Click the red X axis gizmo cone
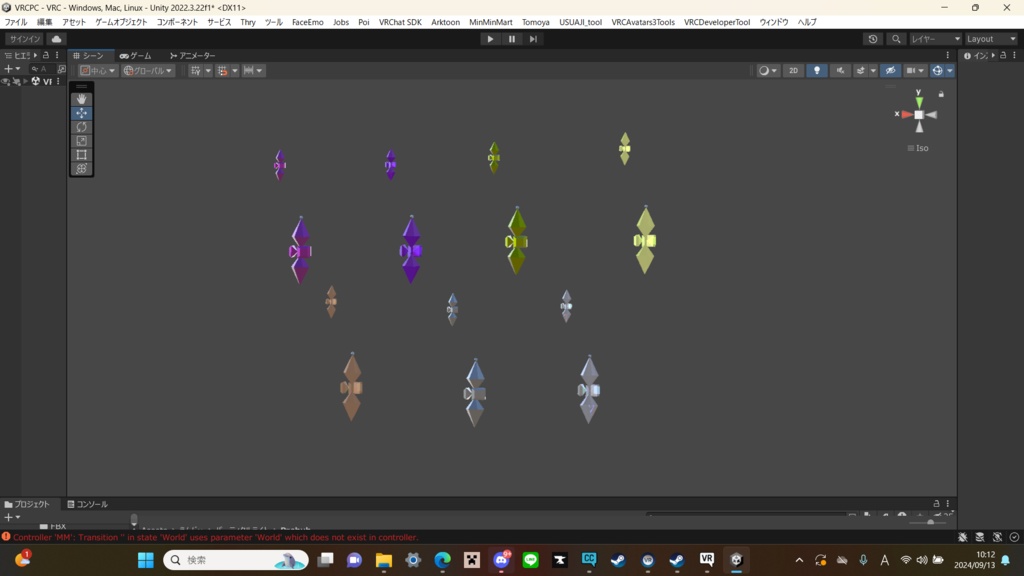This screenshot has height=576, width=1024. [x=907, y=114]
